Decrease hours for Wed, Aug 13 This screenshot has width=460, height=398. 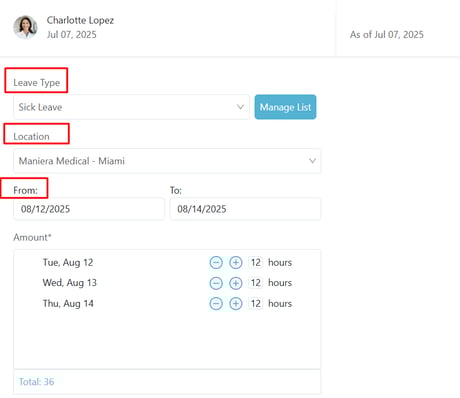(216, 283)
